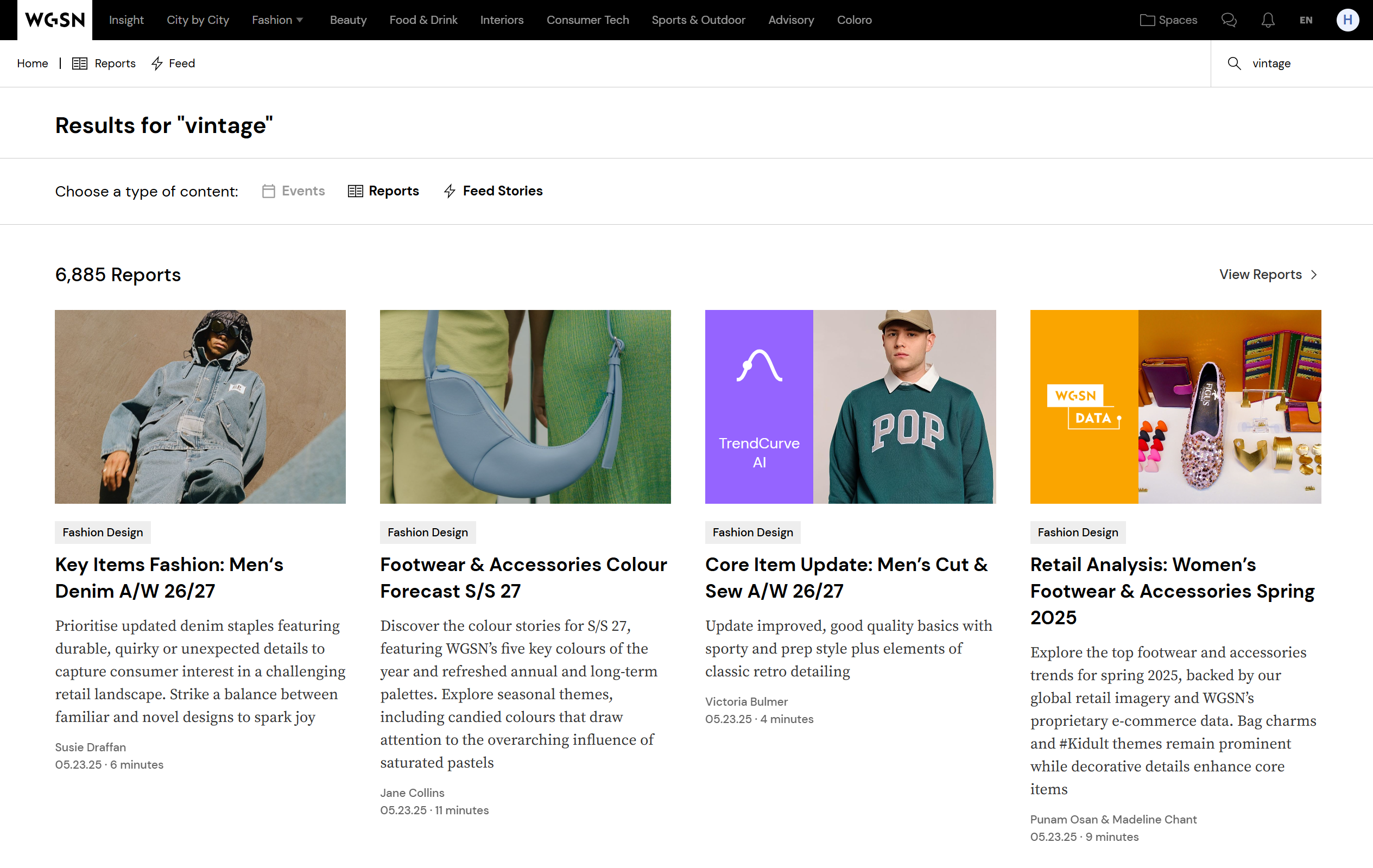Open Feed via the lightning icon
Viewport: 1373px width, 868px height.
tap(157, 64)
